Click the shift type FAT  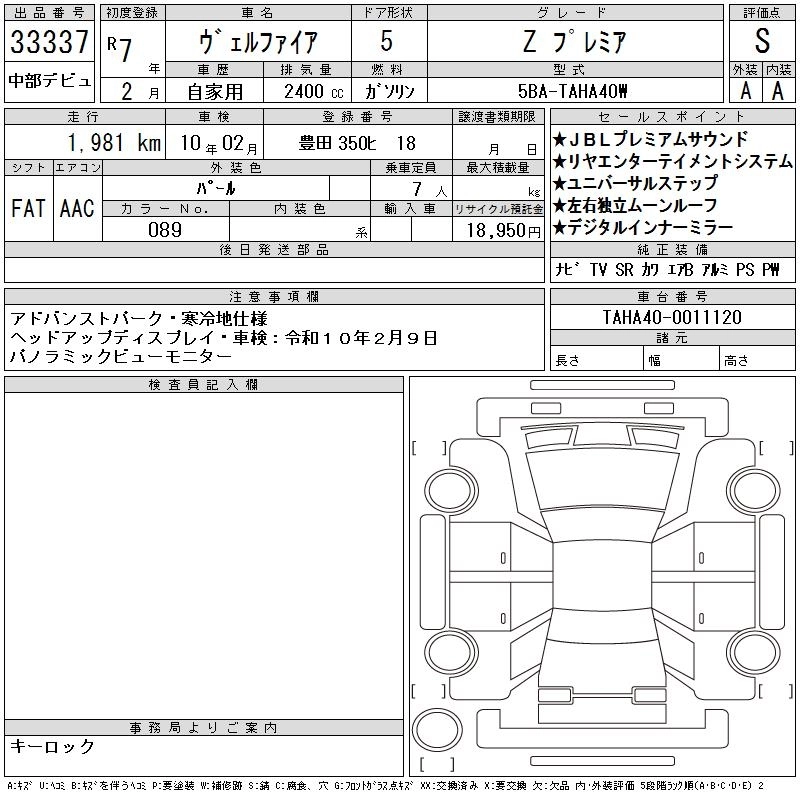click(x=28, y=208)
